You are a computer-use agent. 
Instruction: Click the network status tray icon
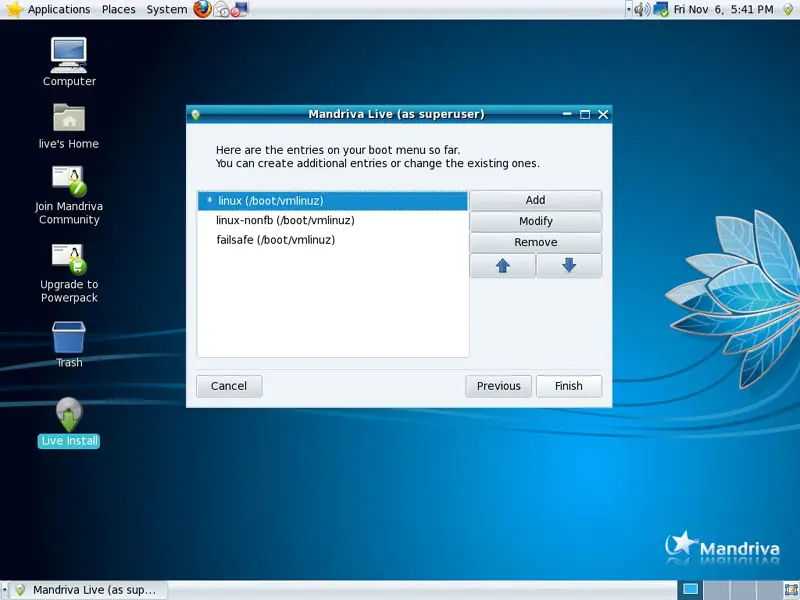(x=661, y=9)
